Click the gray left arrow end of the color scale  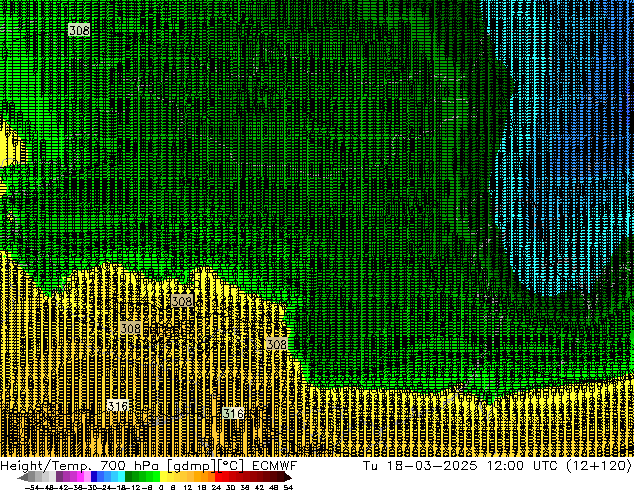point(22,478)
